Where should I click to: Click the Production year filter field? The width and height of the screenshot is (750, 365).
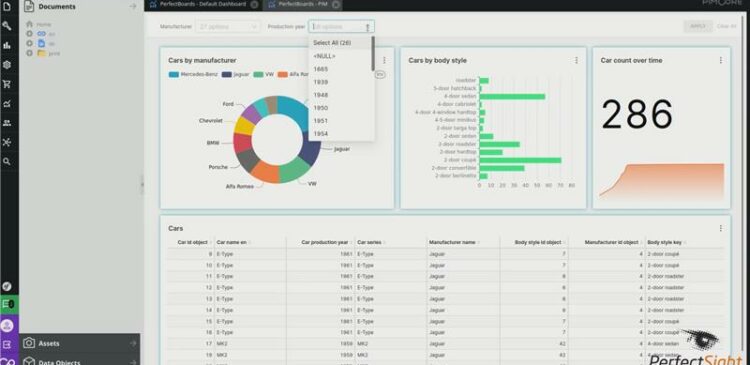[x=342, y=27]
